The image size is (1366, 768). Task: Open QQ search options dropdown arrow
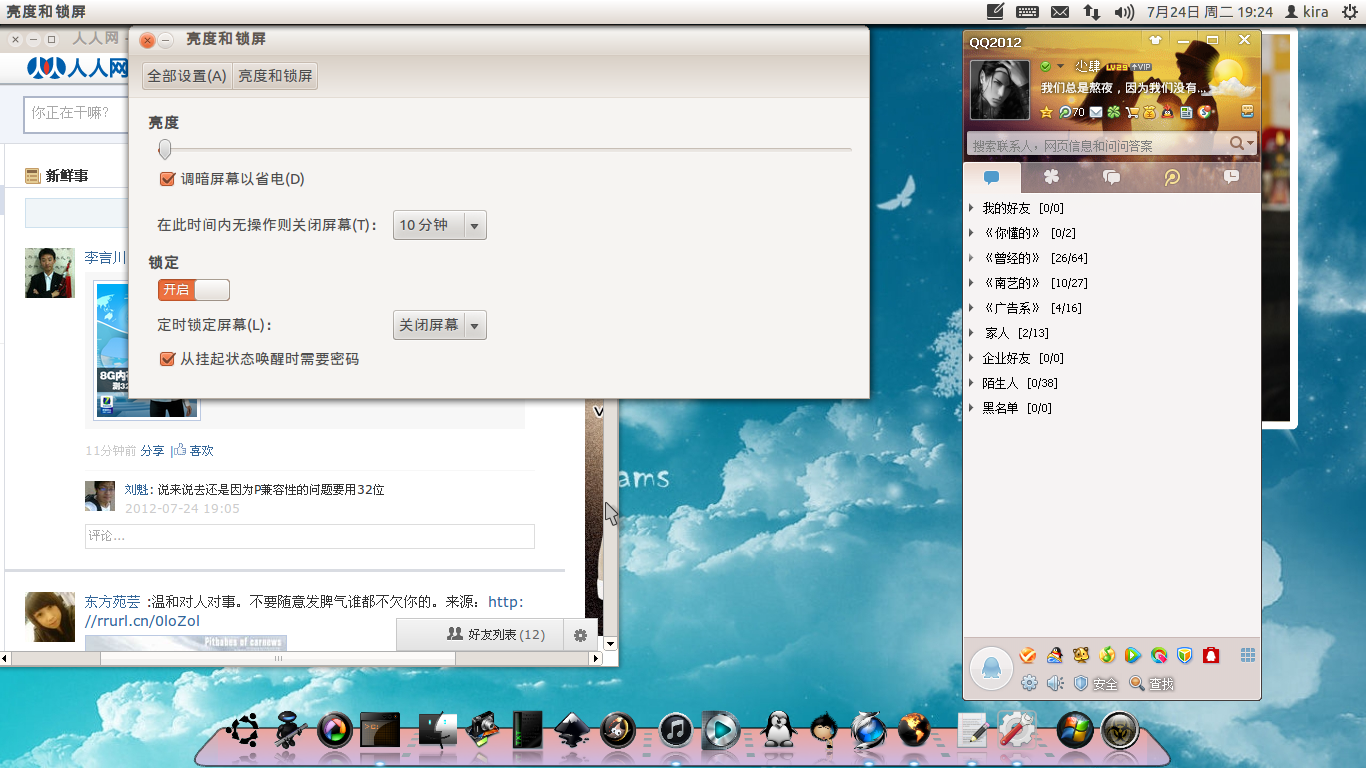coord(1250,144)
